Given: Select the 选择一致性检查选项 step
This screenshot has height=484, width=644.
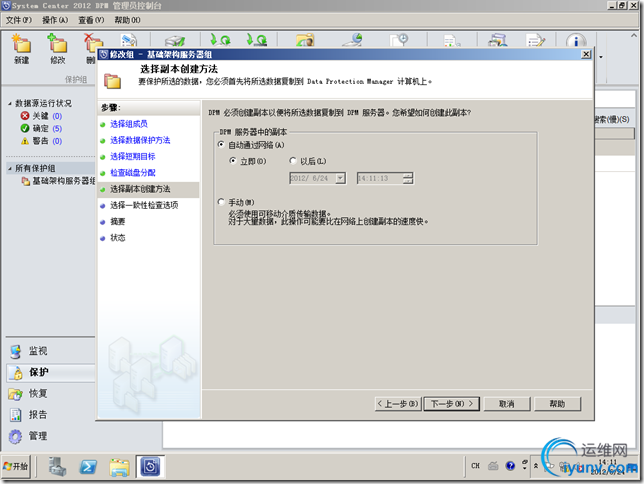Looking at the screenshot, I should tap(144, 205).
